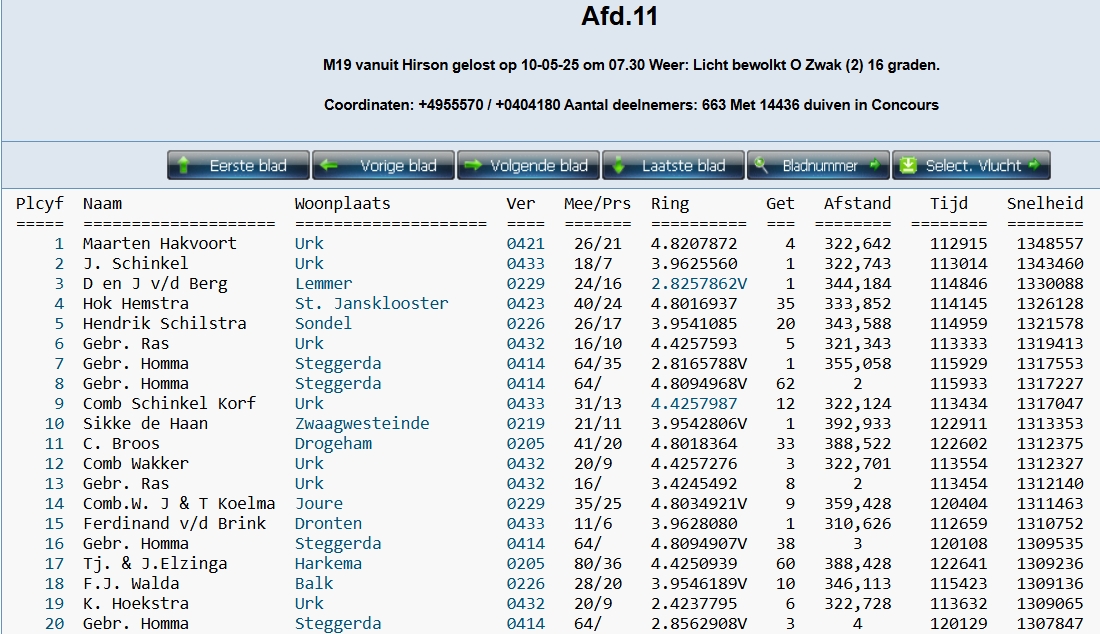Open club number 0421 link

[525, 243]
